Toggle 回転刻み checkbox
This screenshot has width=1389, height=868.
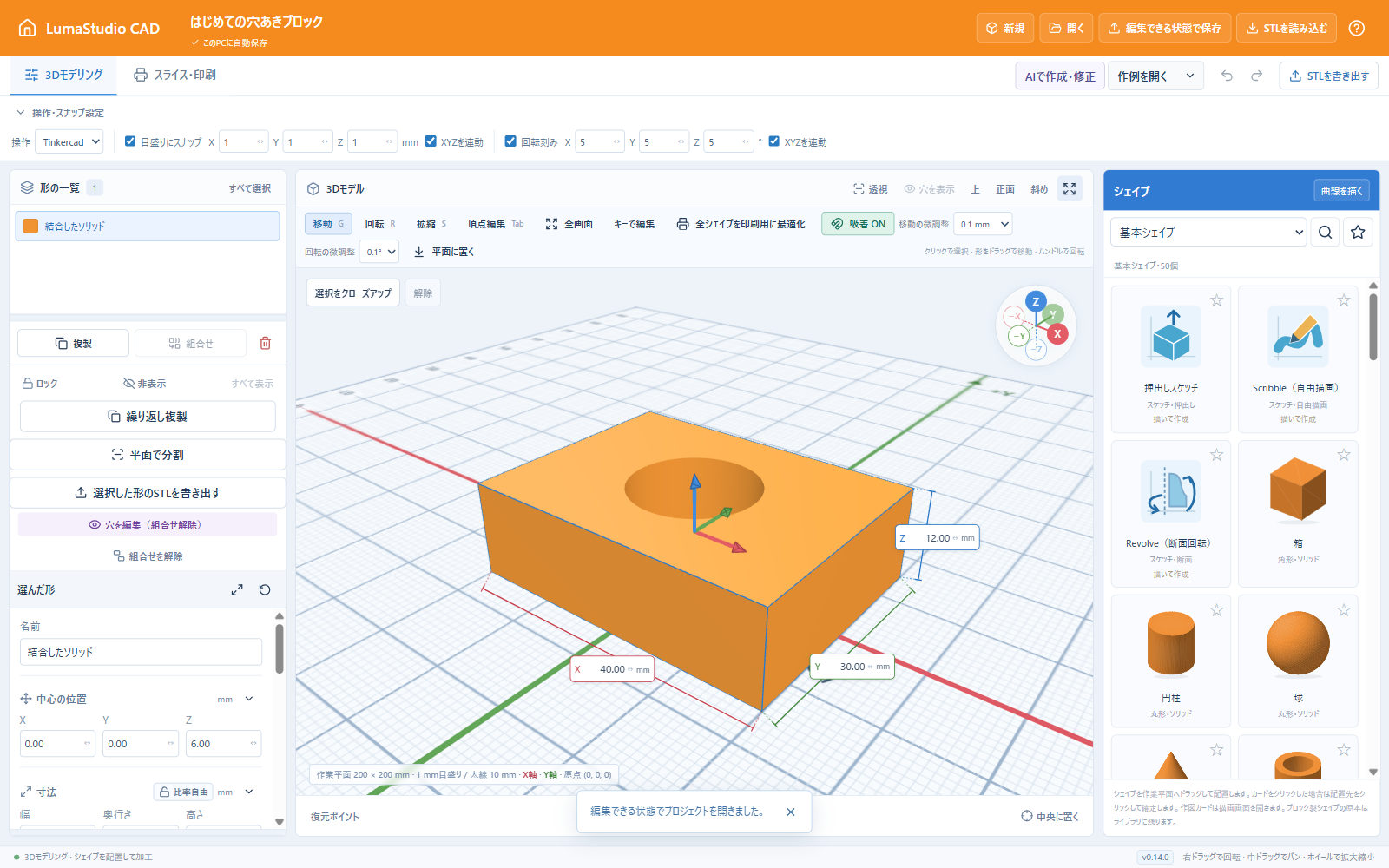tap(510, 141)
